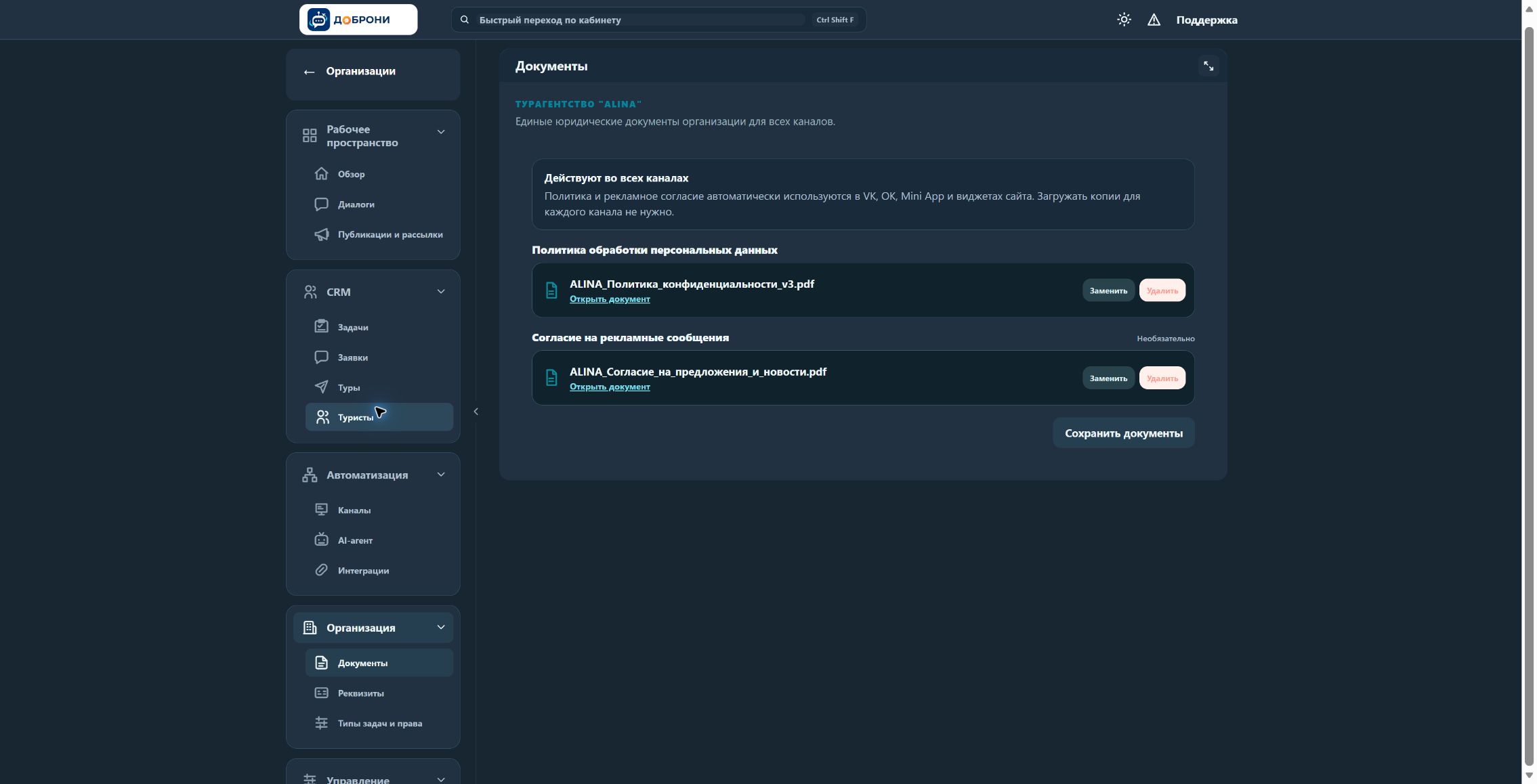Click Сохранить документы button
Image resolution: width=1537 pixels, height=784 pixels.
point(1123,433)
